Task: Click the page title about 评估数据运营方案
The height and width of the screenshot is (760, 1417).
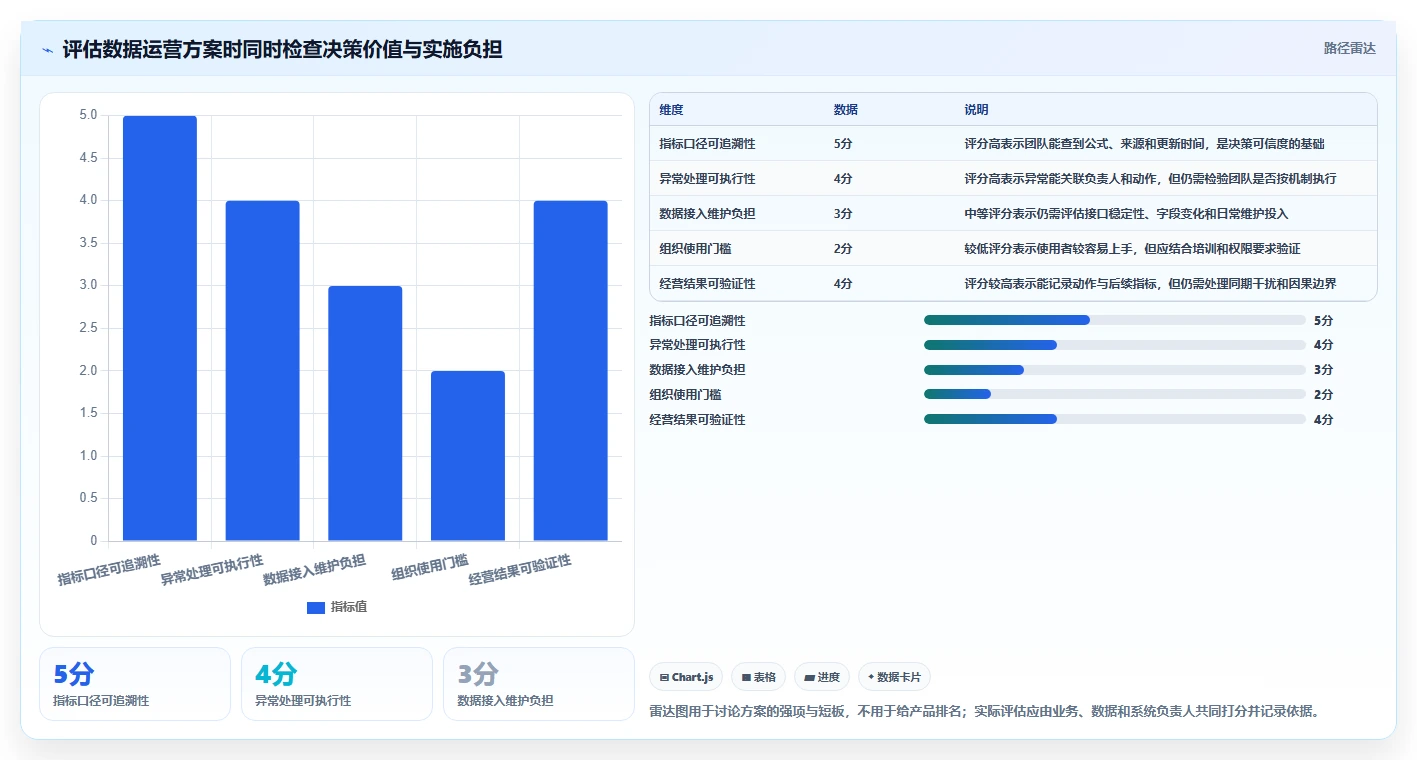Action: coord(282,49)
